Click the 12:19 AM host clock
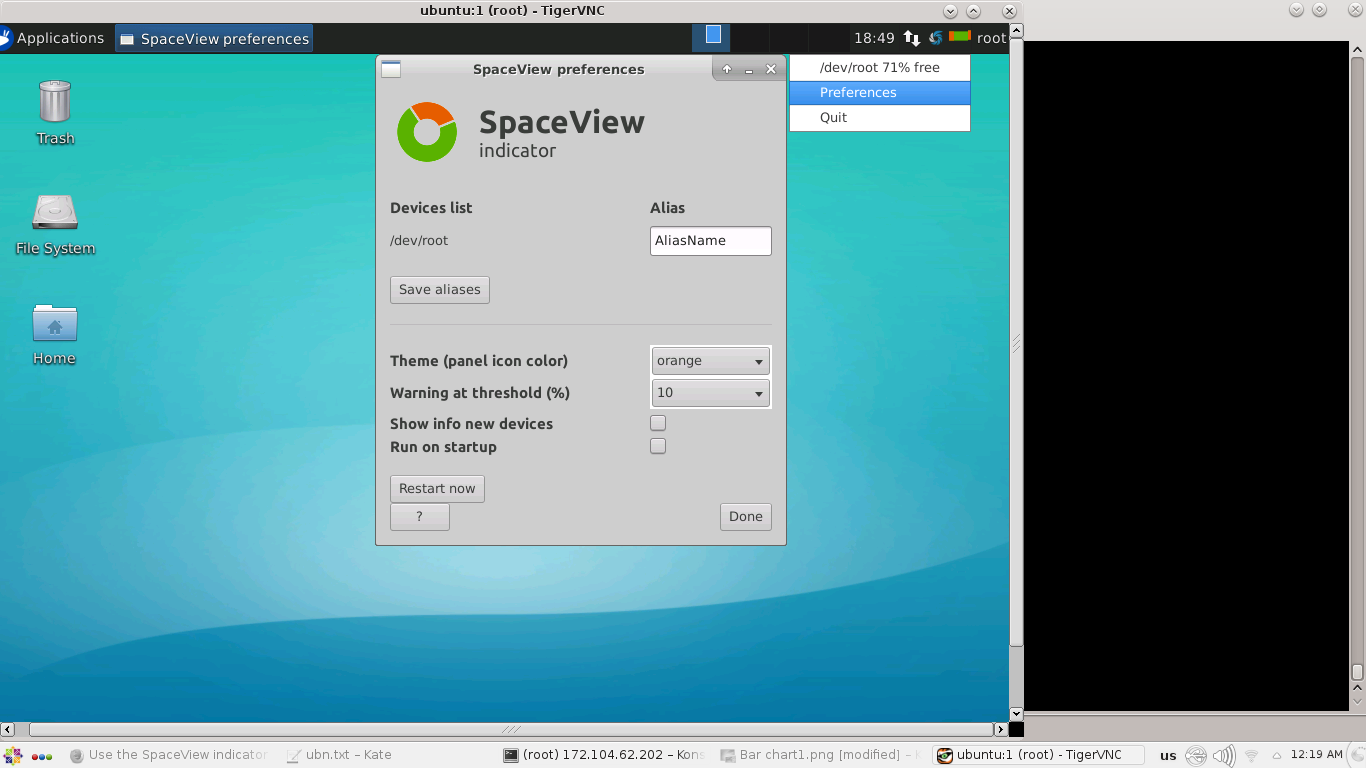The height and width of the screenshot is (768, 1366). click(1316, 755)
